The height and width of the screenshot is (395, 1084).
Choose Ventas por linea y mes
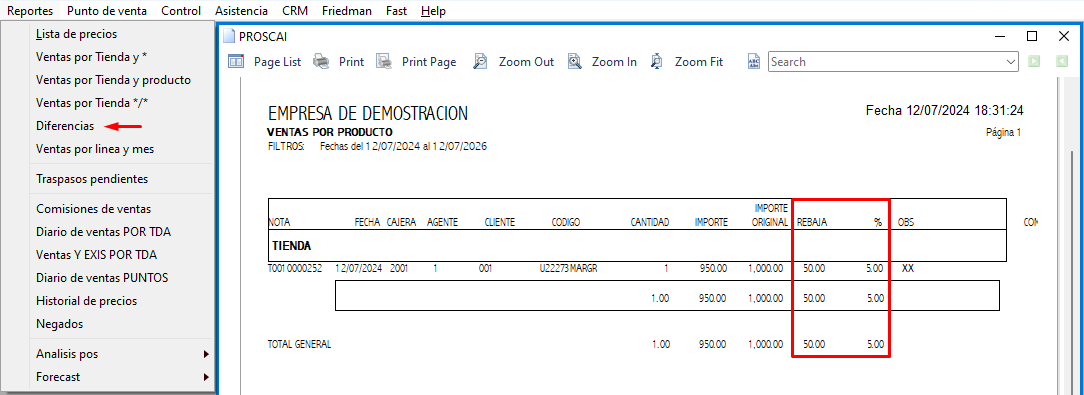(x=95, y=149)
